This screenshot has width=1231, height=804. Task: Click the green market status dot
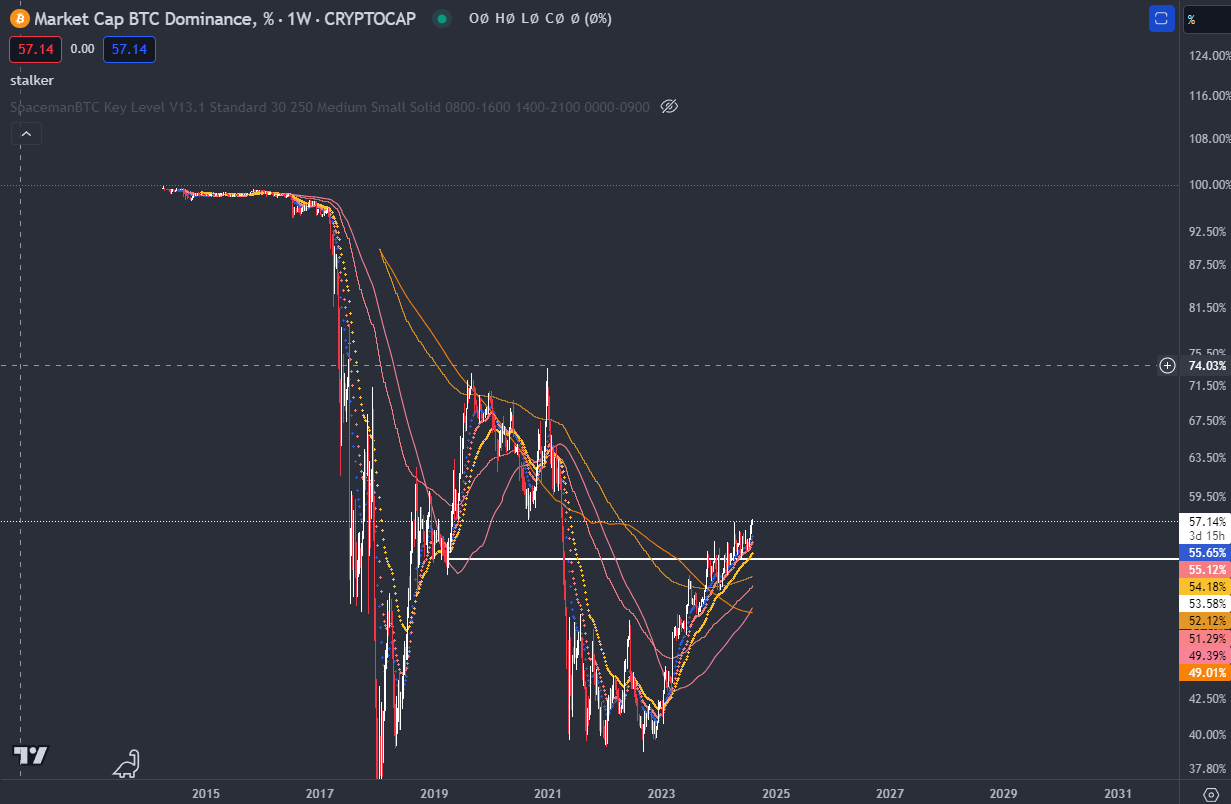441,18
